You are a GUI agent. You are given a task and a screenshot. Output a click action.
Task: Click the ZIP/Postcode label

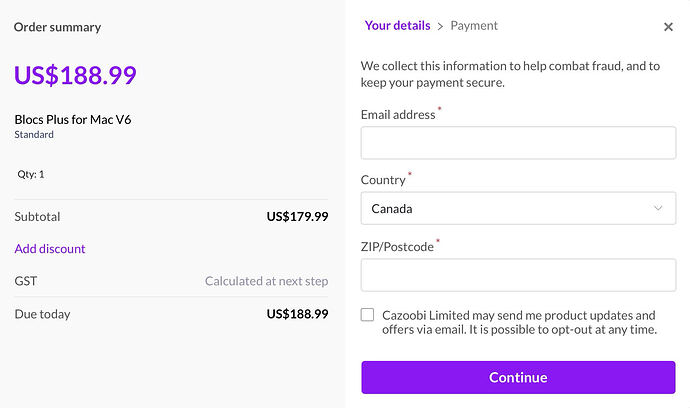pyautogui.click(x=397, y=246)
